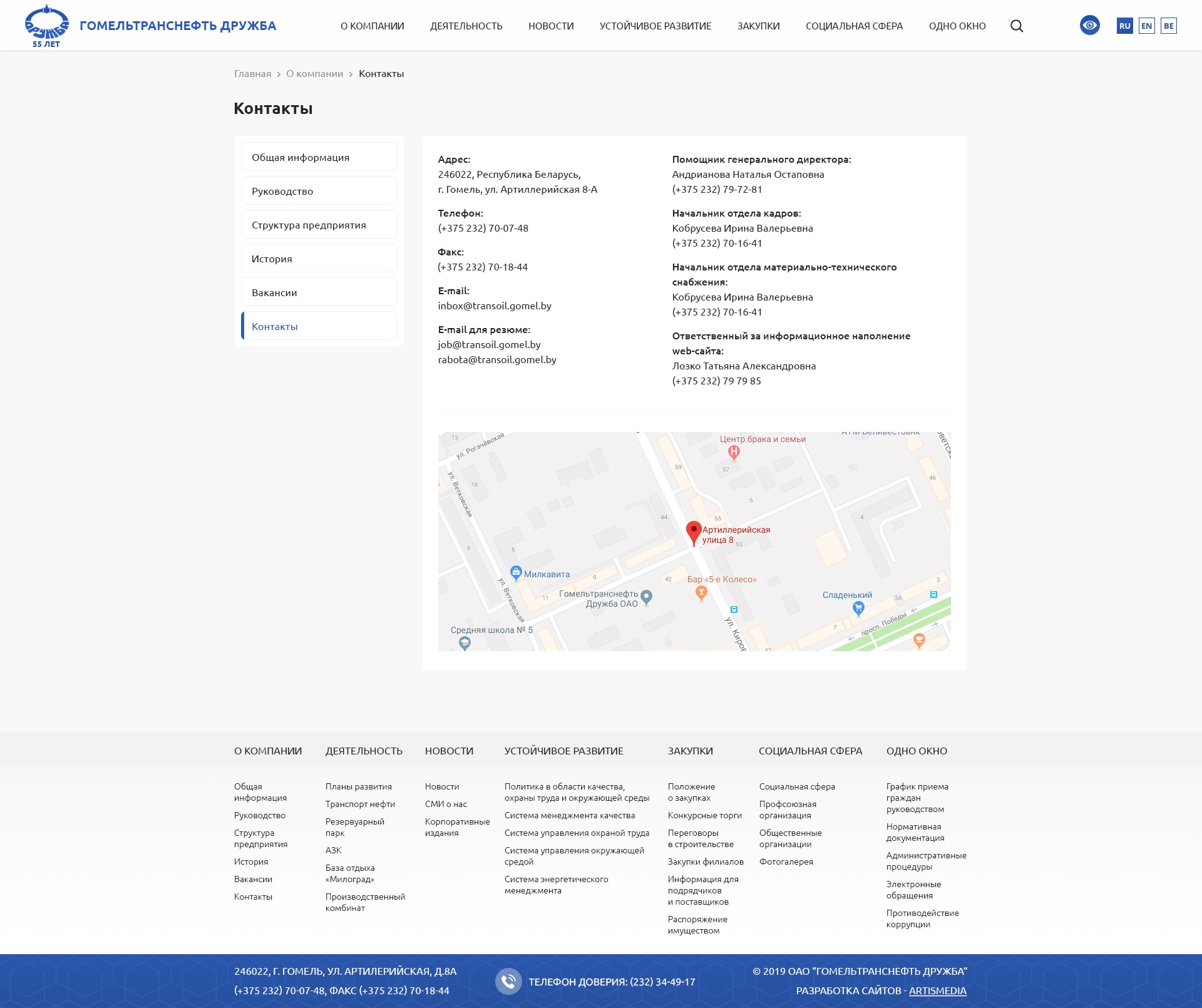Click the Sladenkiy shop map icon
The image size is (1202, 1008).
pos(858,607)
